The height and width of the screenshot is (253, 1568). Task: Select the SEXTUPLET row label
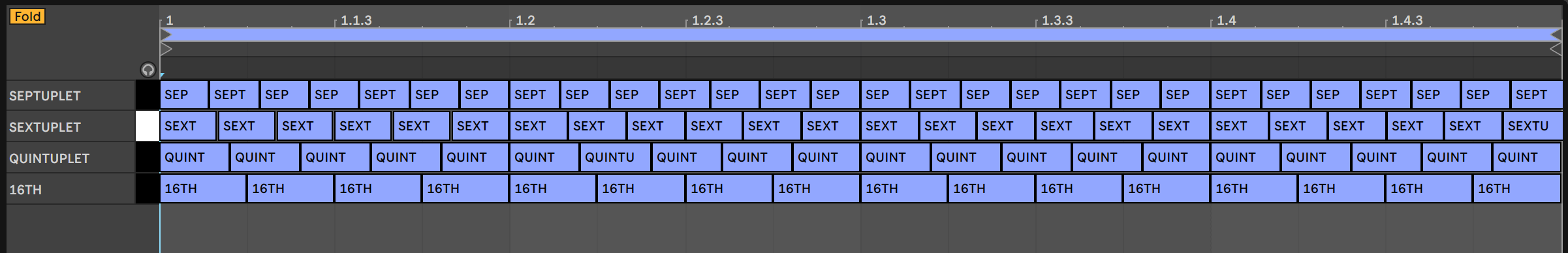pos(45,127)
